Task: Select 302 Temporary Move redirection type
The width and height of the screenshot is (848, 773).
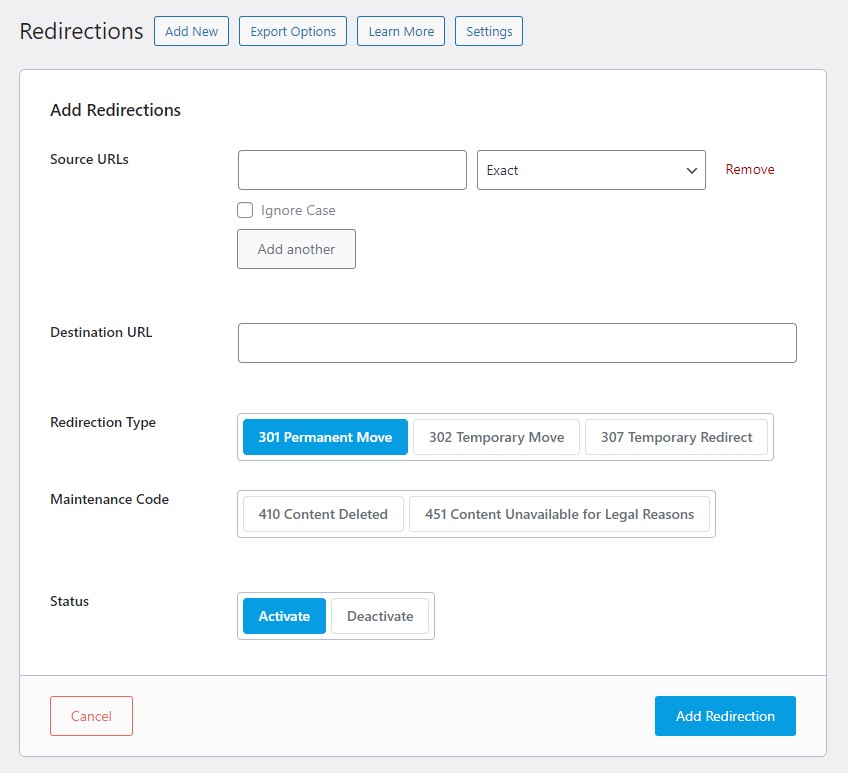Action: pyautogui.click(x=496, y=437)
